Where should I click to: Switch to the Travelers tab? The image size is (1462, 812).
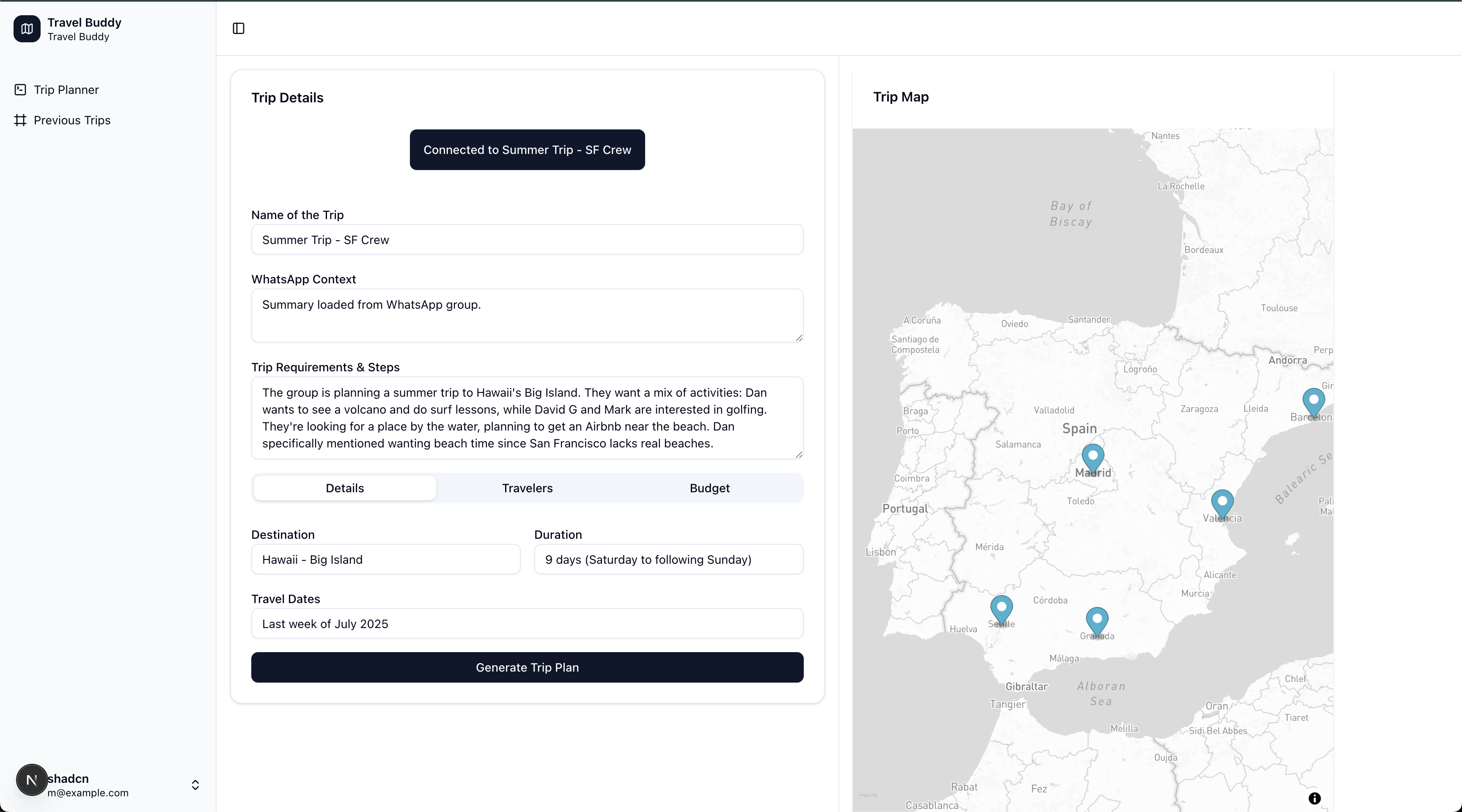point(527,488)
